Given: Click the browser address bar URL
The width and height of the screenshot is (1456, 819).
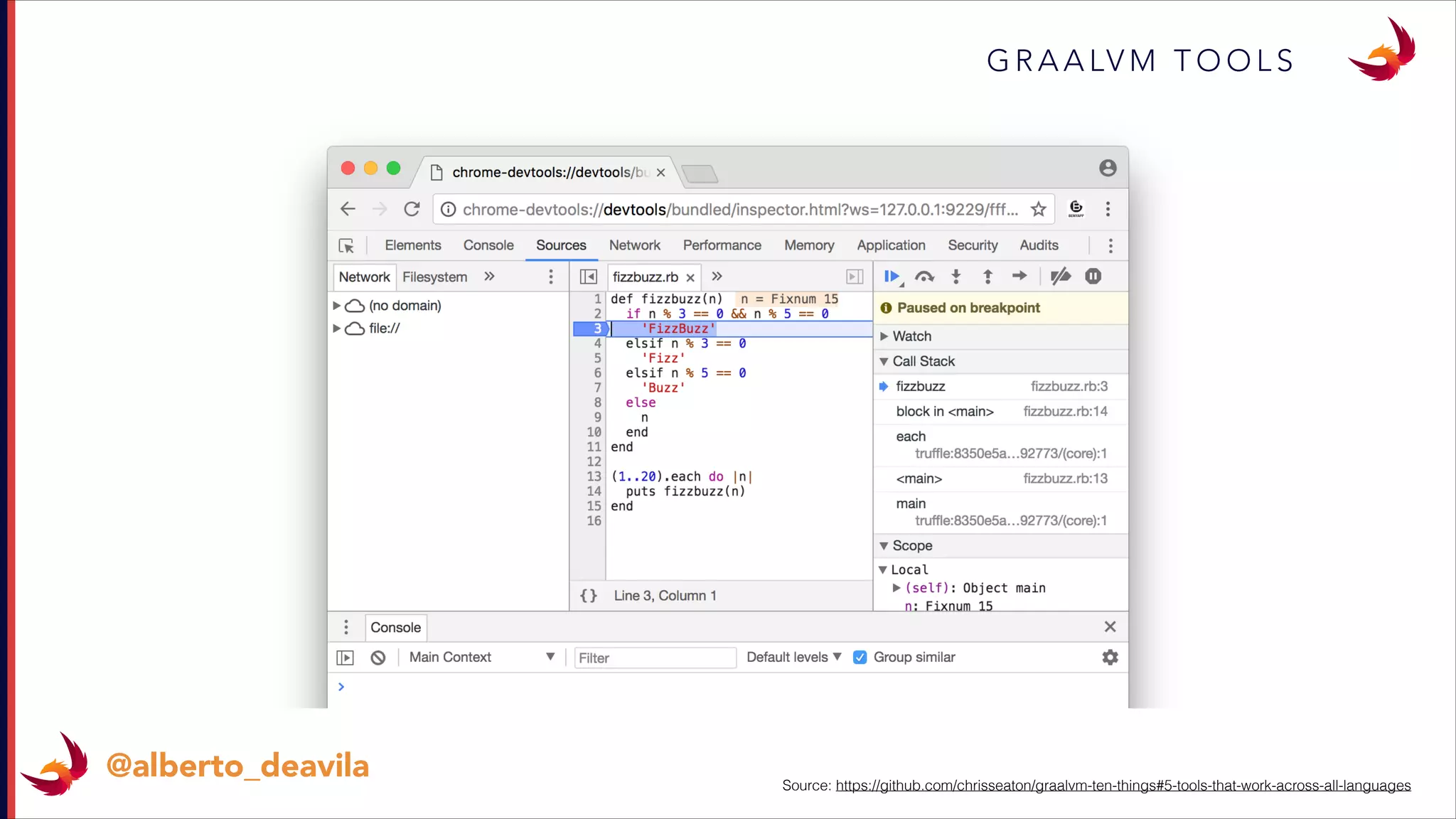Looking at the screenshot, I should pos(740,210).
